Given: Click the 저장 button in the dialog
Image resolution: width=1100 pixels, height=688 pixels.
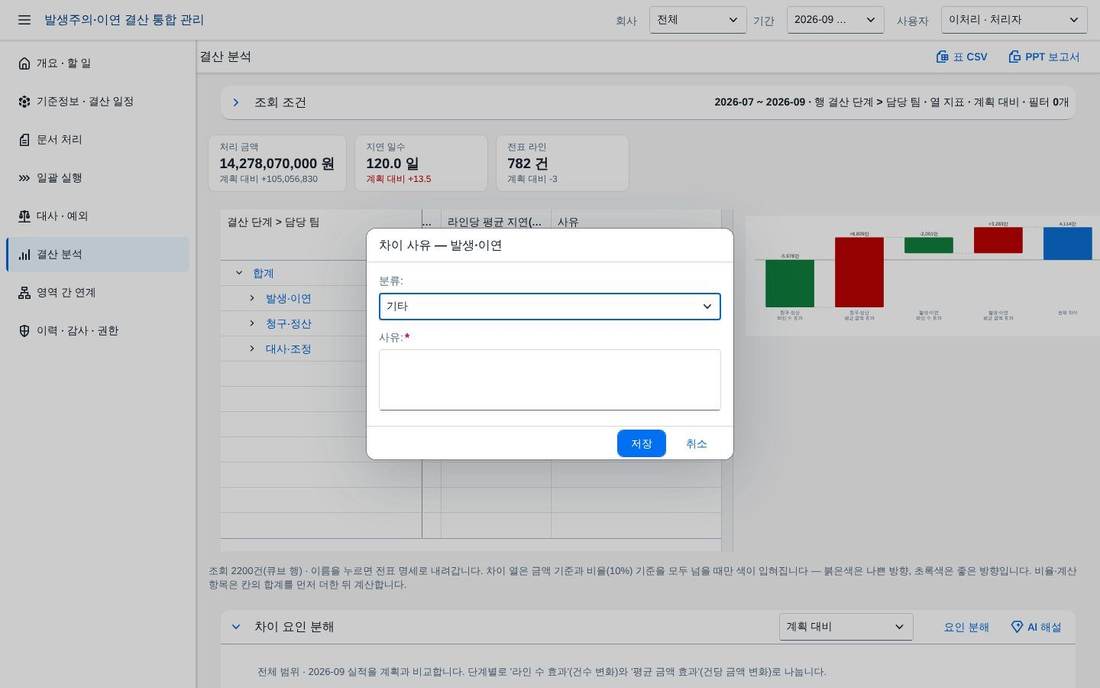Looking at the screenshot, I should (x=641, y=443).
